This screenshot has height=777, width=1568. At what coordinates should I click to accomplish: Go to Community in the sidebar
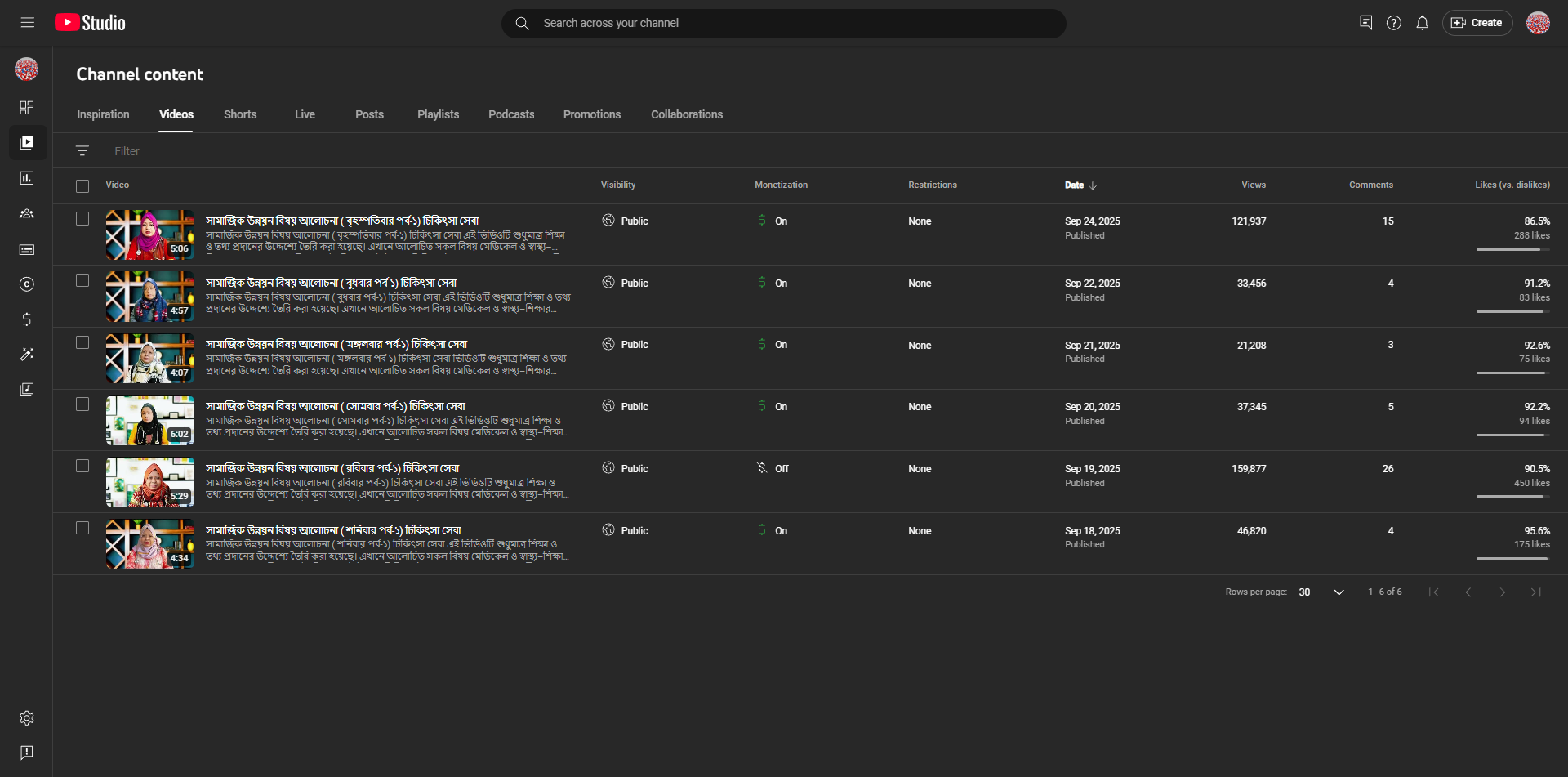point(27,214)
